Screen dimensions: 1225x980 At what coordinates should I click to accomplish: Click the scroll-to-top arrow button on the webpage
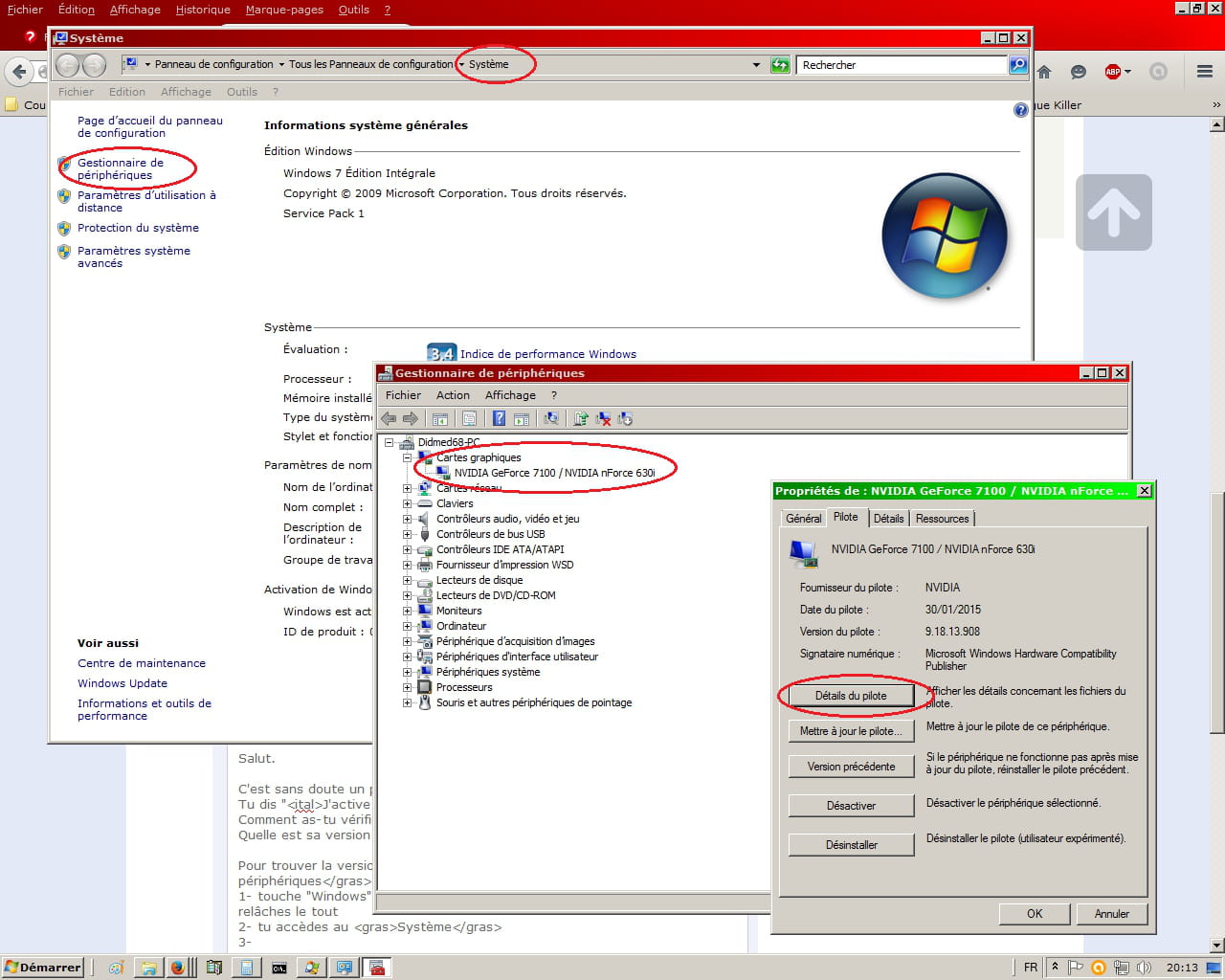click(x=1113, y=212)
